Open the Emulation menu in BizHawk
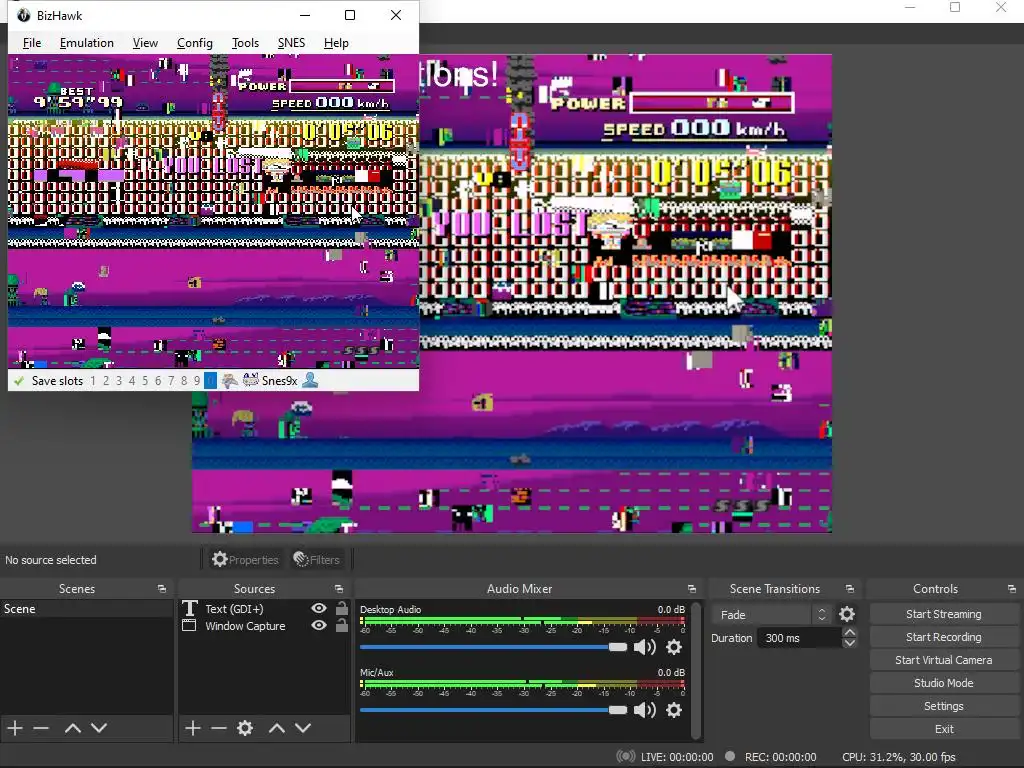Viewport: 1024px width, 768px height. tap(86, 43)
